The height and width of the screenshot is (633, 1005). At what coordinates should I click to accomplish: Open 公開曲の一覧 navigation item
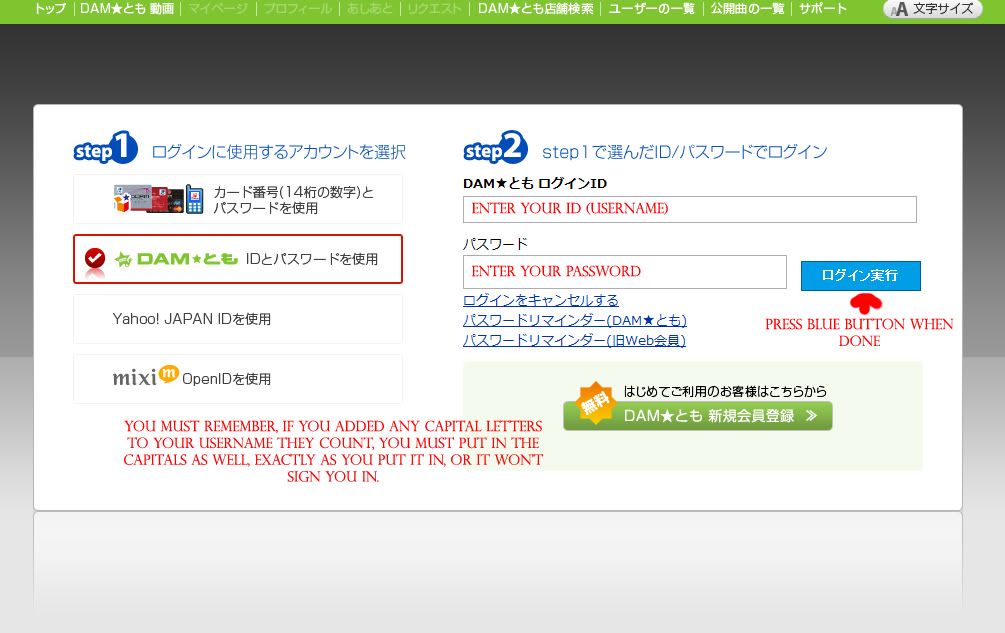(747, 9)
